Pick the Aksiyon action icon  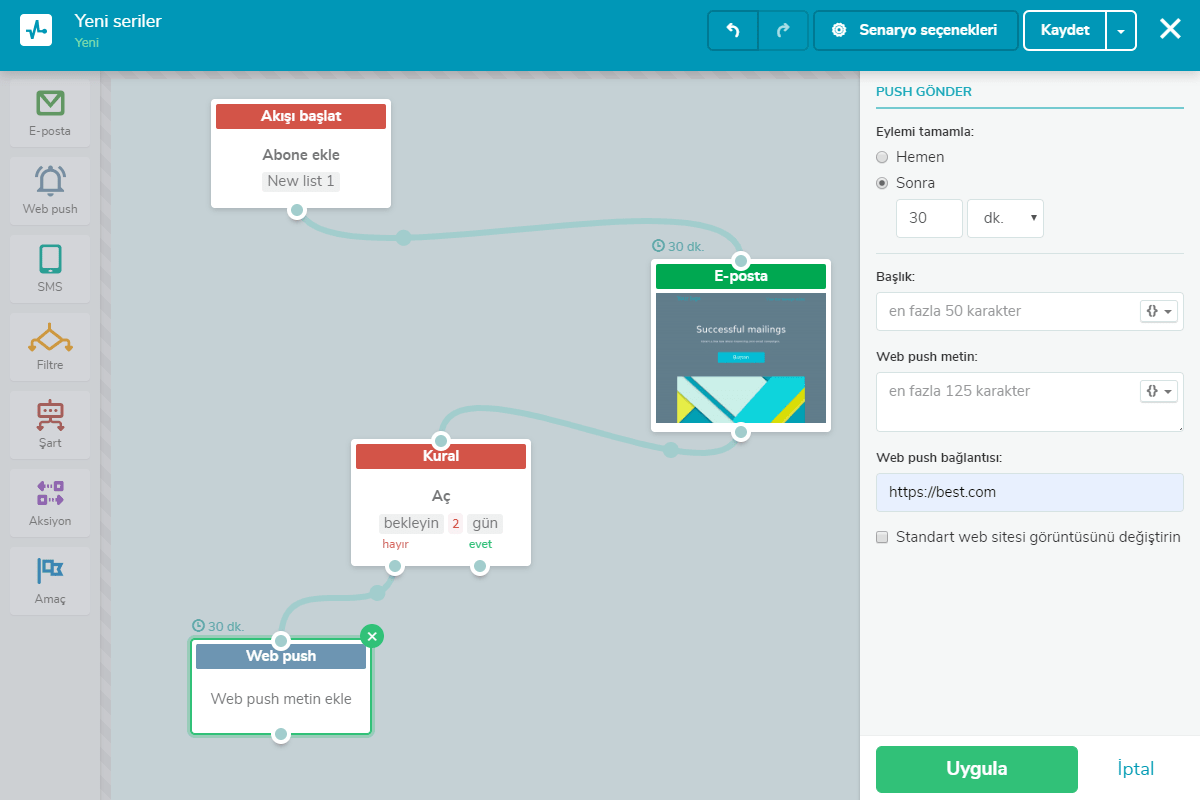50,493
